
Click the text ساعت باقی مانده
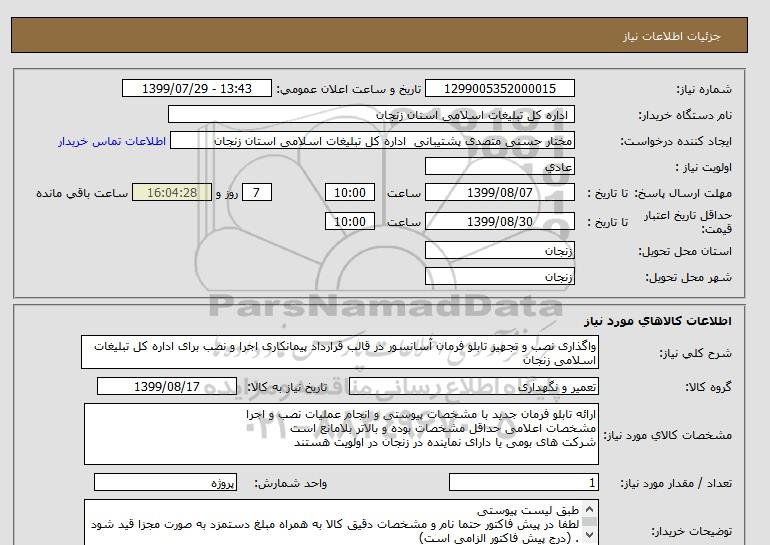[82, 193]
